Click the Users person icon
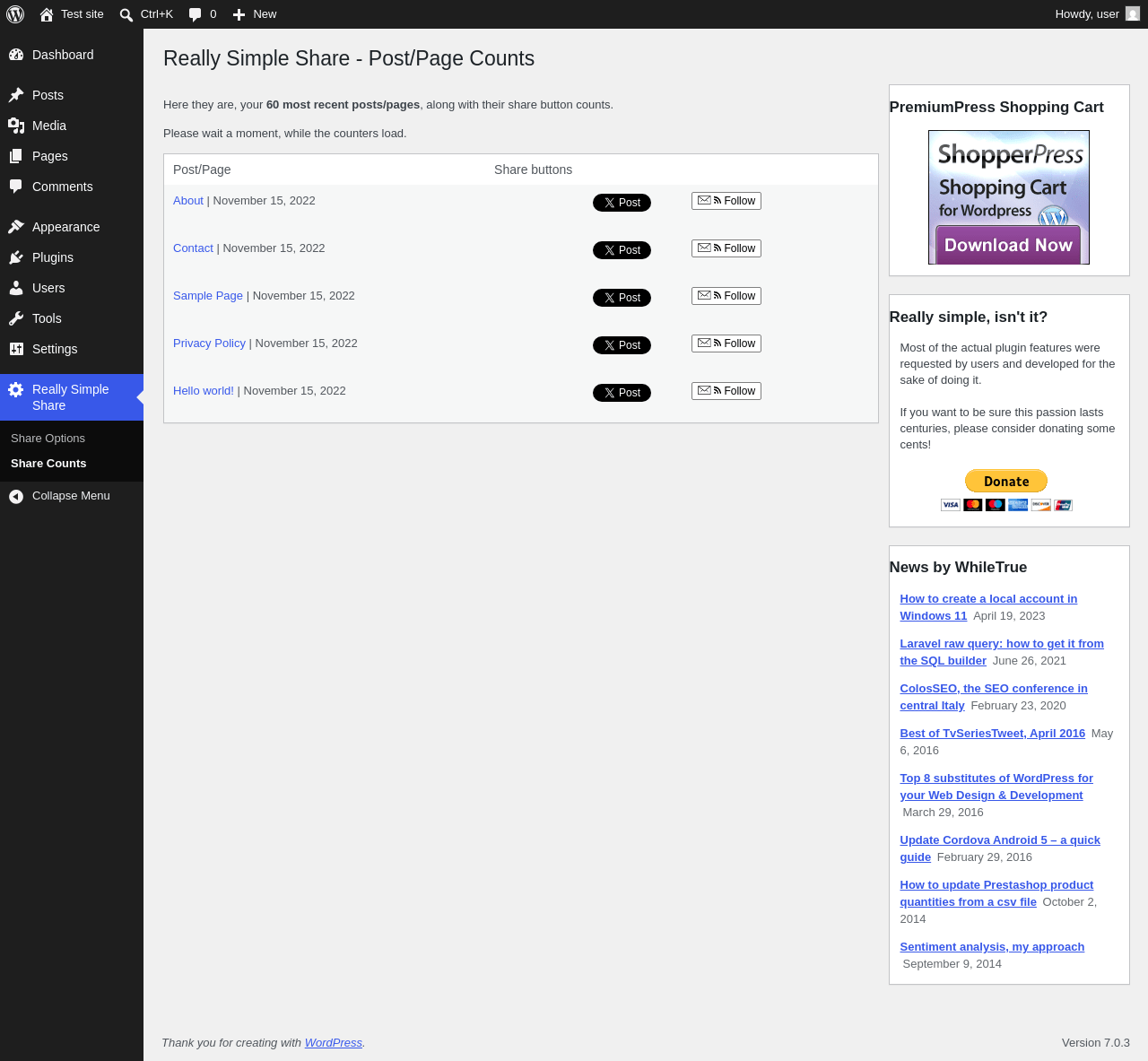The image size is (1148, 1061). (x=16, y=288)
